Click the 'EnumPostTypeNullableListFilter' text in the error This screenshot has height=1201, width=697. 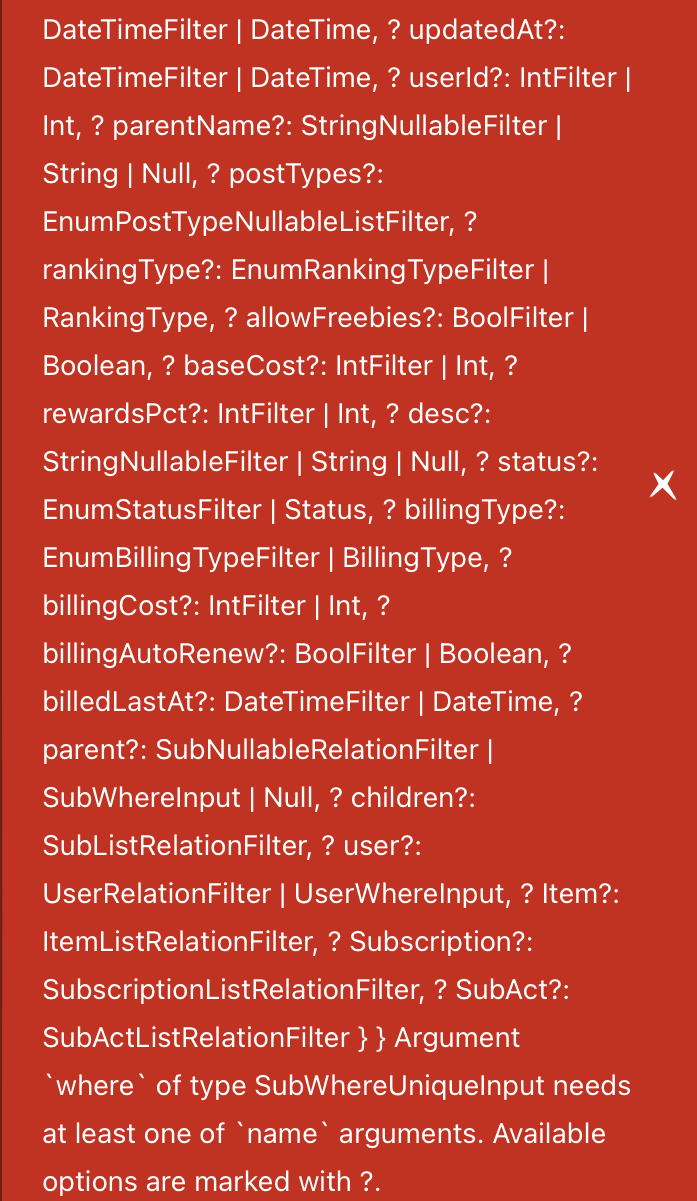243,222
